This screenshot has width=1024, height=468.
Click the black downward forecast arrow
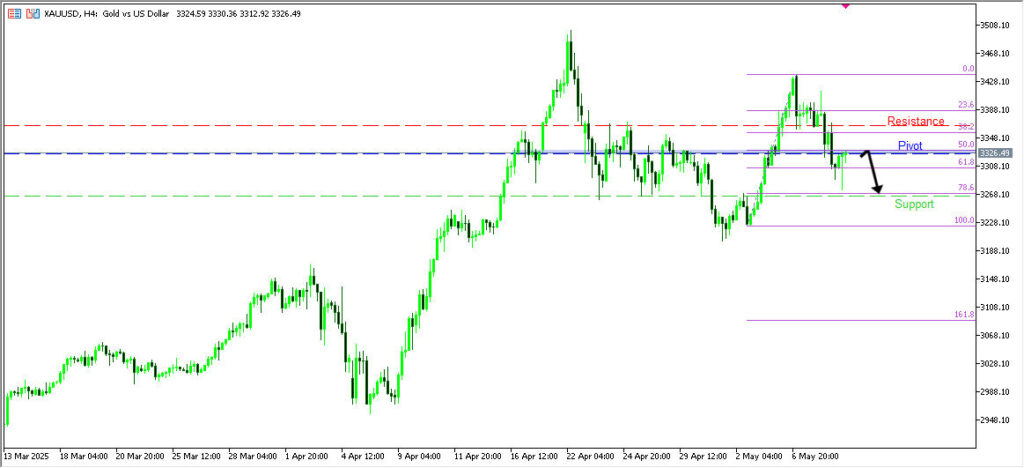point(873,172)
